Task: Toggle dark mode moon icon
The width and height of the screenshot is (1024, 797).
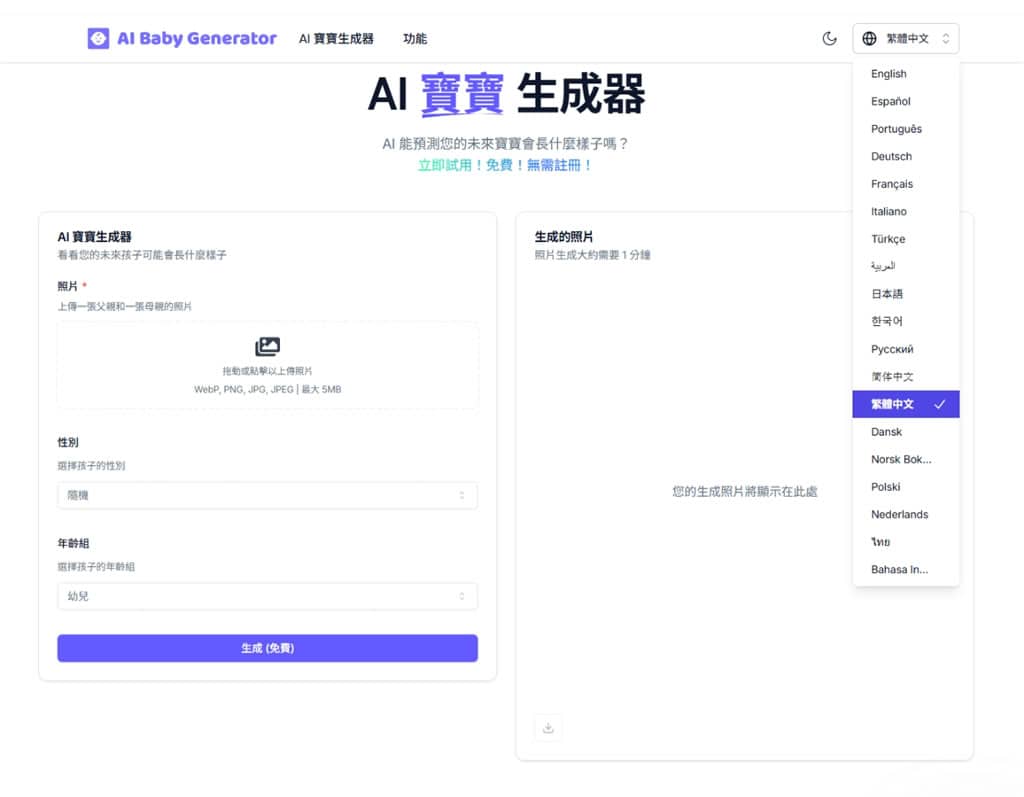Action: 829,39
